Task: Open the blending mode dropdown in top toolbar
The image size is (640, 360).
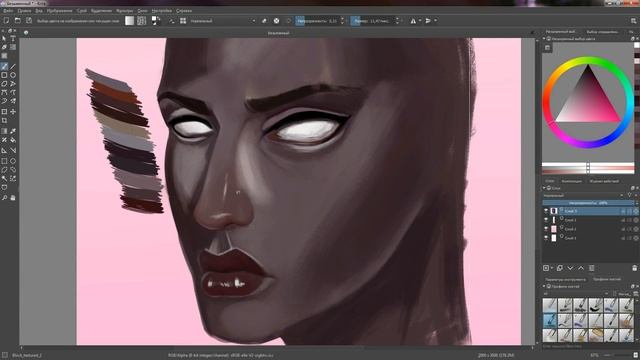Action: click(223, 20)
